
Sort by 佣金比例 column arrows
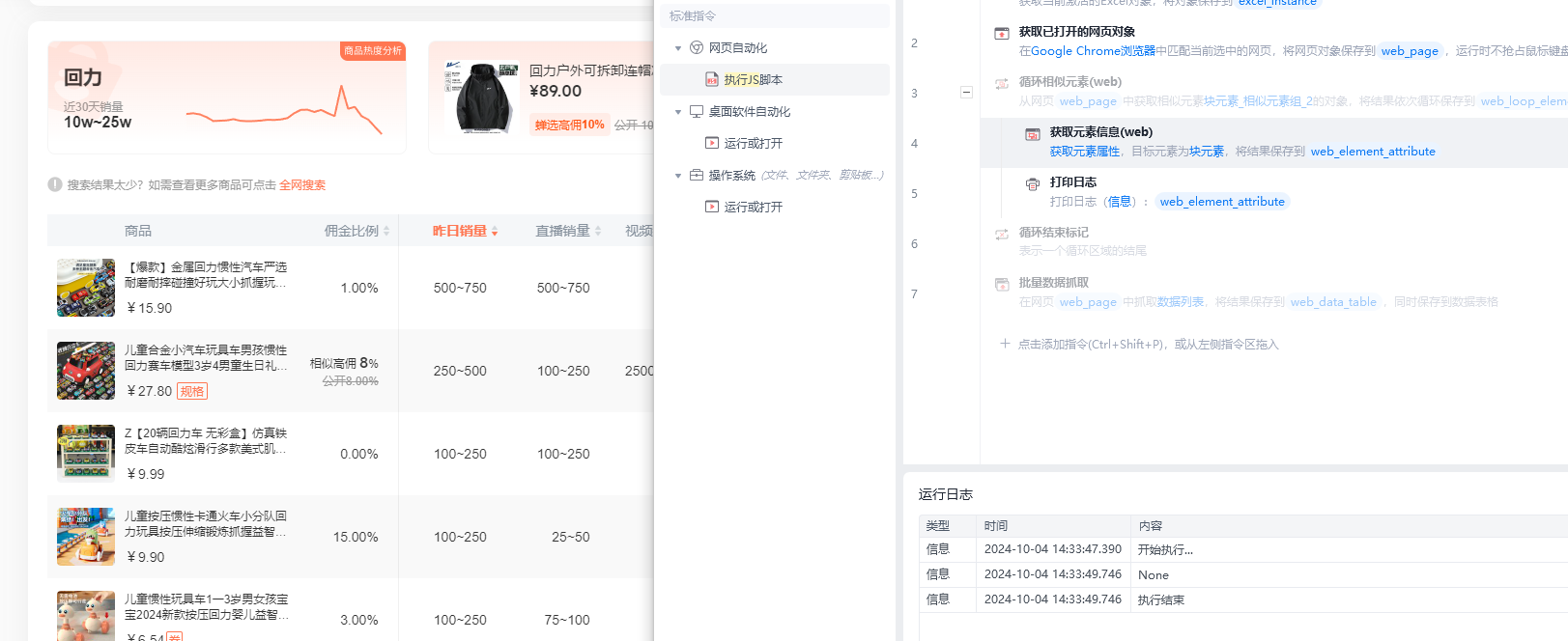(386, 231)
